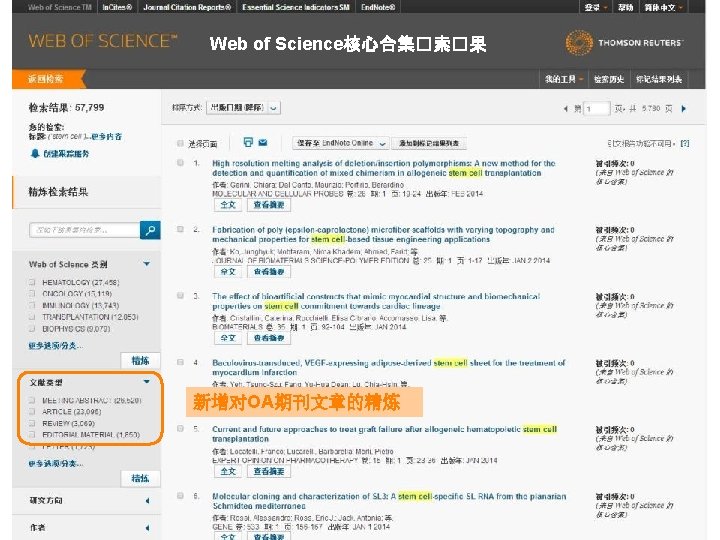720x540 pixels.
Task: Tick the ONCOLOGY category checkbox
Action: [x=32, y=293]
